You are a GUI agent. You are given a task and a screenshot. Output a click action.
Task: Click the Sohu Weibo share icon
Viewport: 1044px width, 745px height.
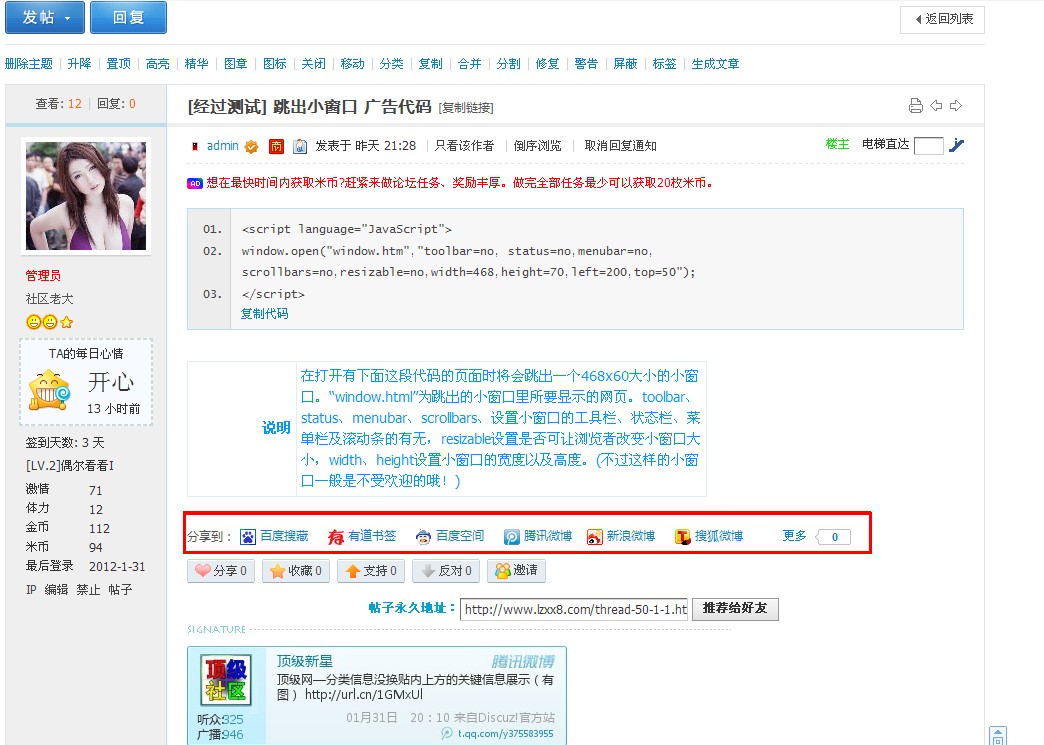pyautogui.click(x=682, y=537)
